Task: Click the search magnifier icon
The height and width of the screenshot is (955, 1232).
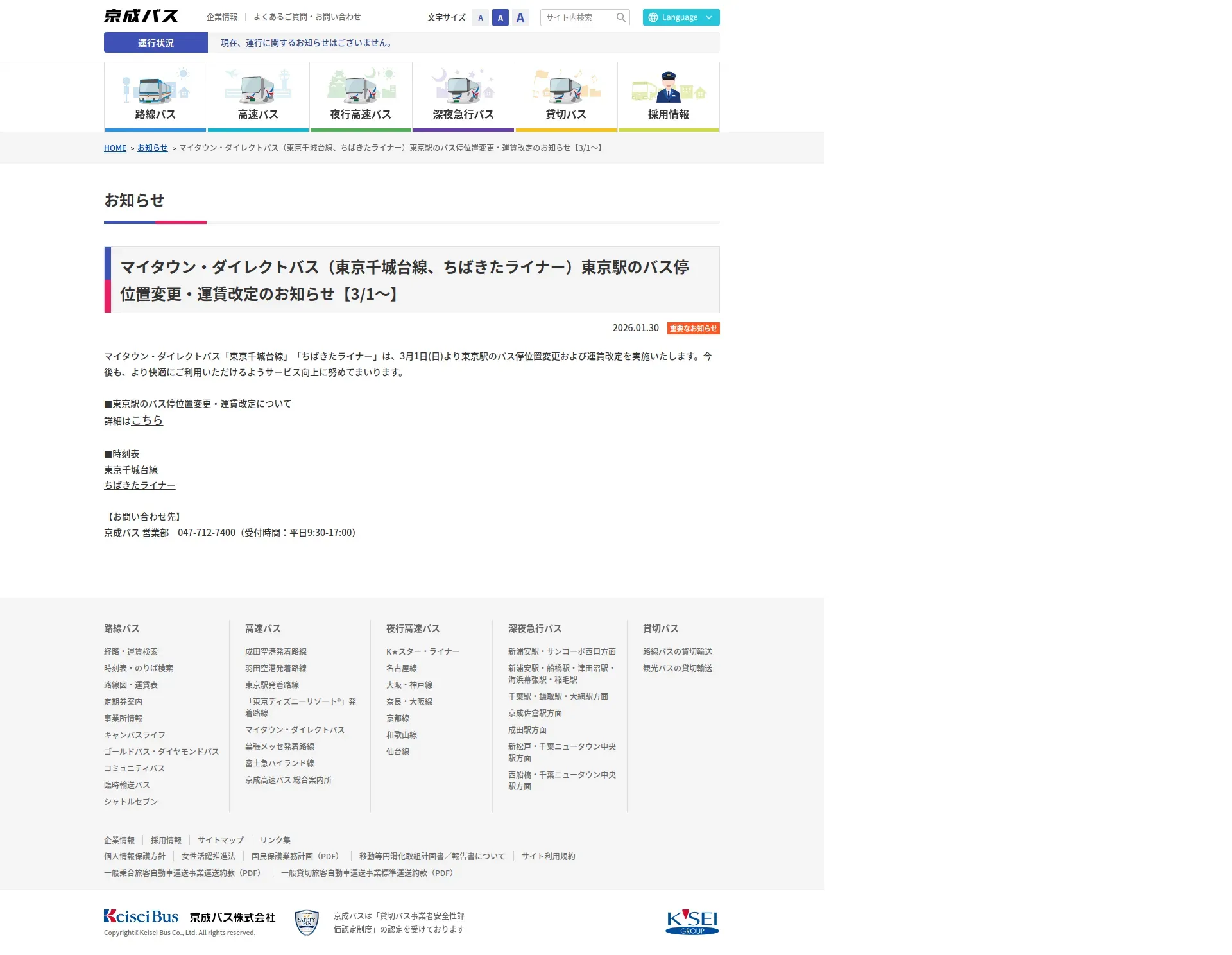Action: pos(620,17)
